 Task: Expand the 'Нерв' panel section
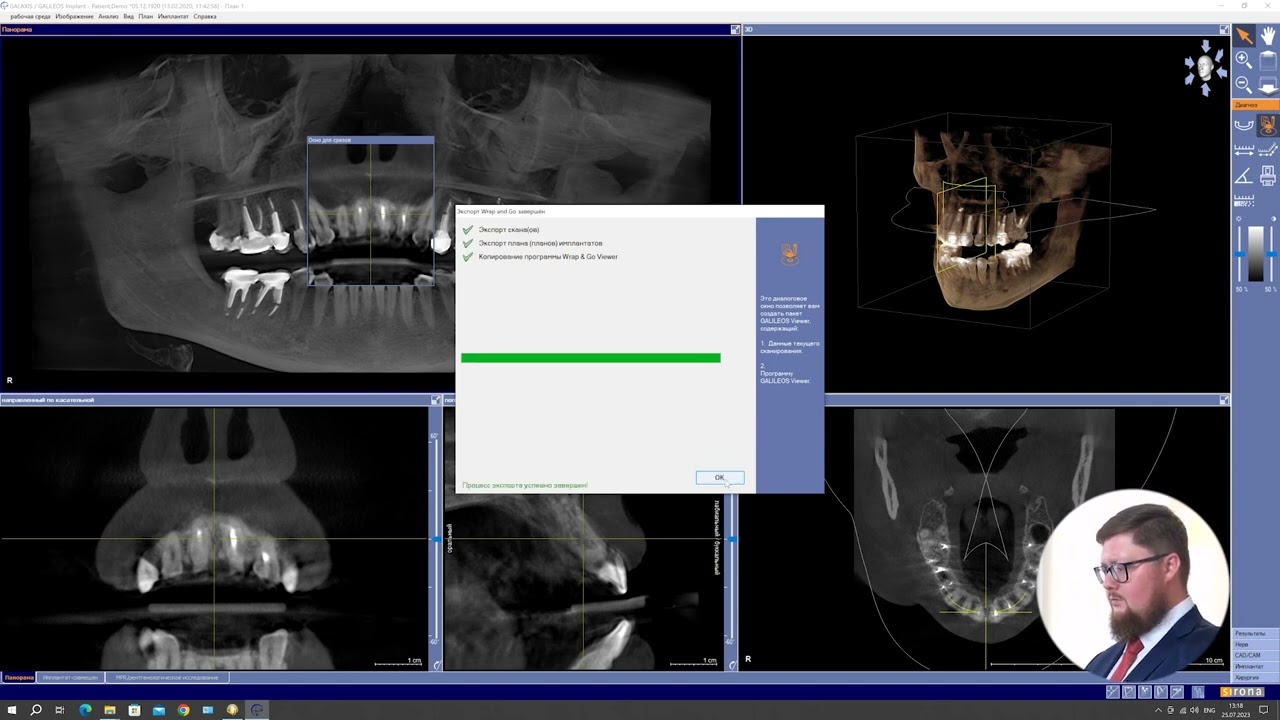[x=1255, y=644]
